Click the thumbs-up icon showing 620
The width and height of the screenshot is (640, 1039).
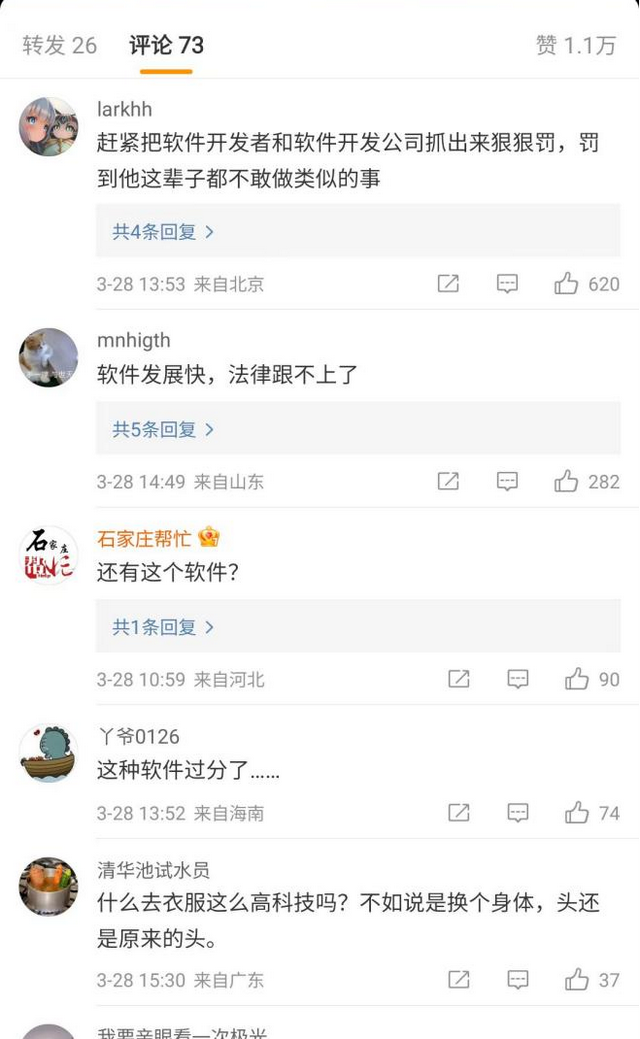pyautogui.click(x=565, y=284)
